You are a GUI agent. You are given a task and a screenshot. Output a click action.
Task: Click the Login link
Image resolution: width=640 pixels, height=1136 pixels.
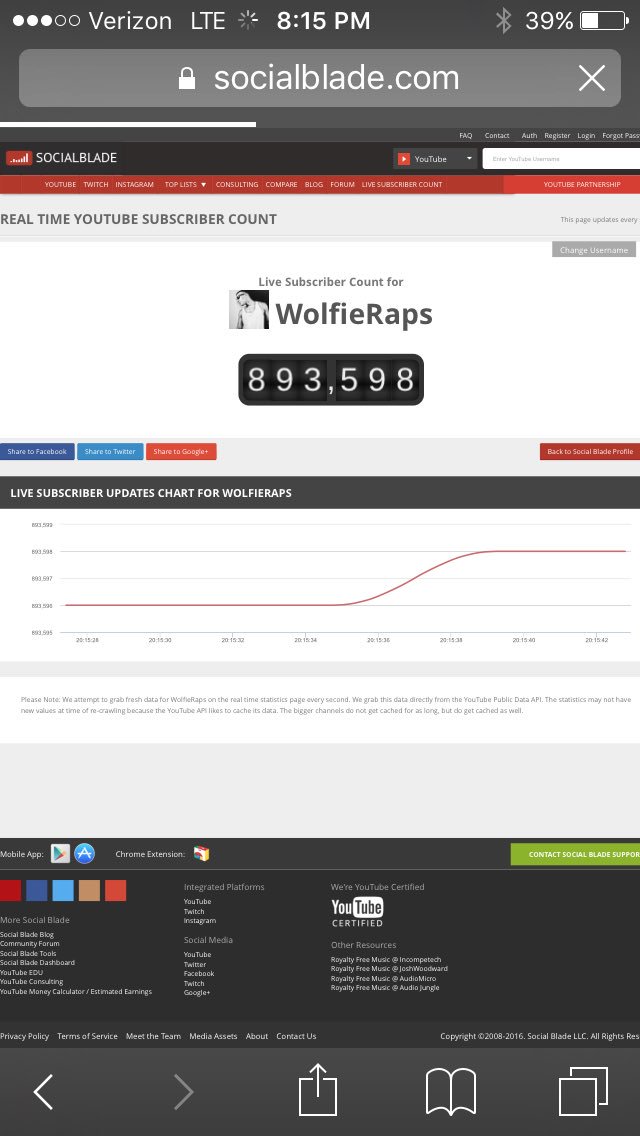[586, 135]
